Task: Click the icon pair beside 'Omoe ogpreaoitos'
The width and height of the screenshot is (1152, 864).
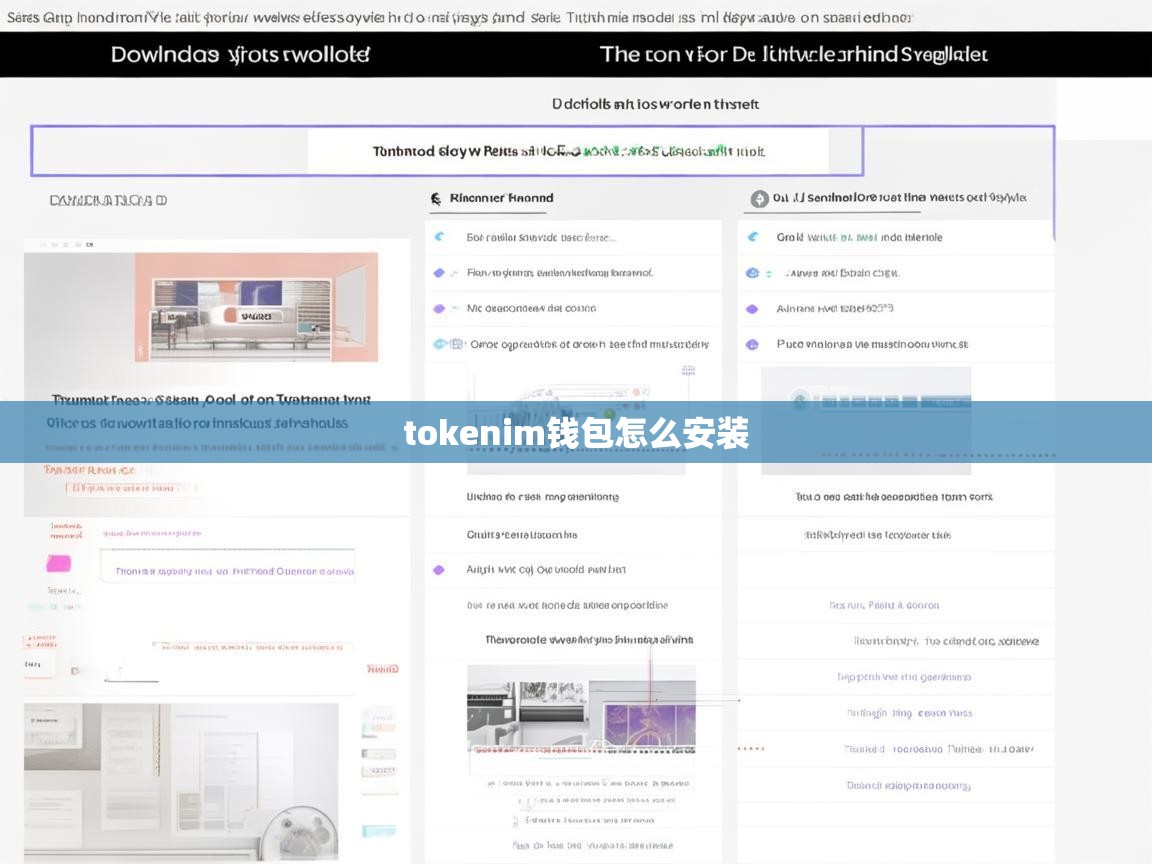Action: (447, 344)
